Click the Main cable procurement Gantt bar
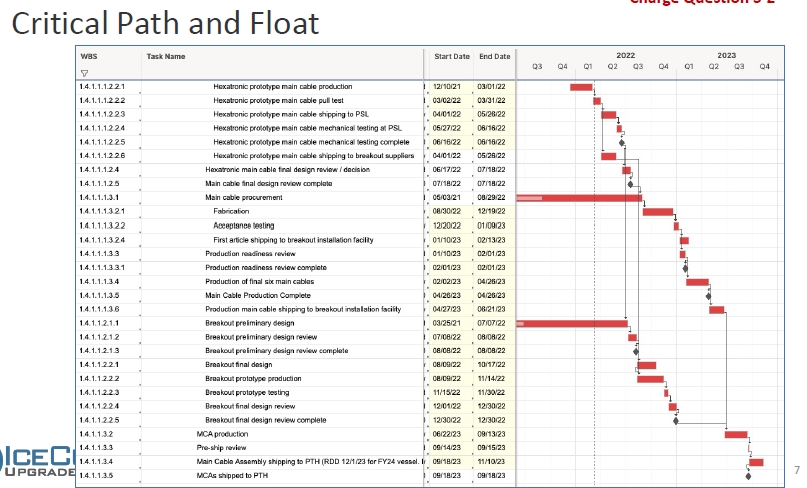Screen dimensions: 807x488 579,198
